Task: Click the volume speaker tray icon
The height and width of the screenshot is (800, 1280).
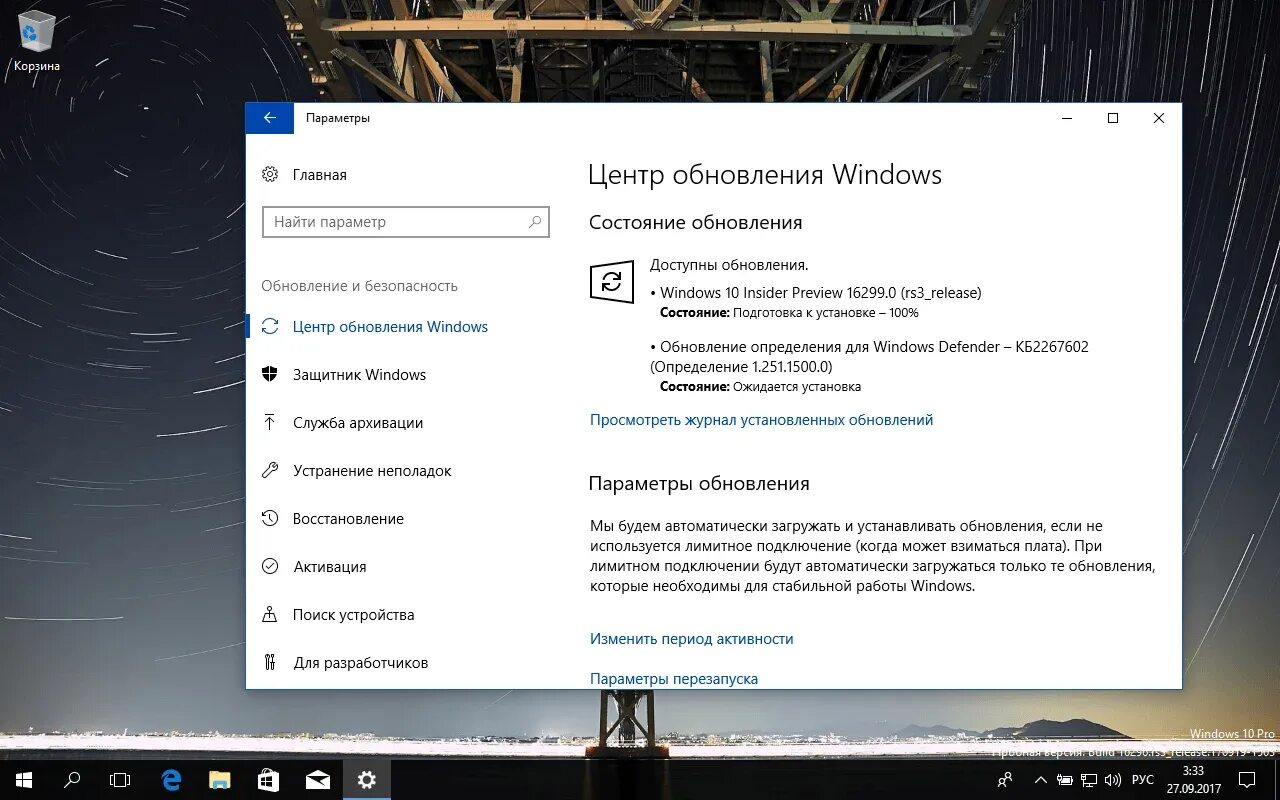Action: tap(1112, 780)
